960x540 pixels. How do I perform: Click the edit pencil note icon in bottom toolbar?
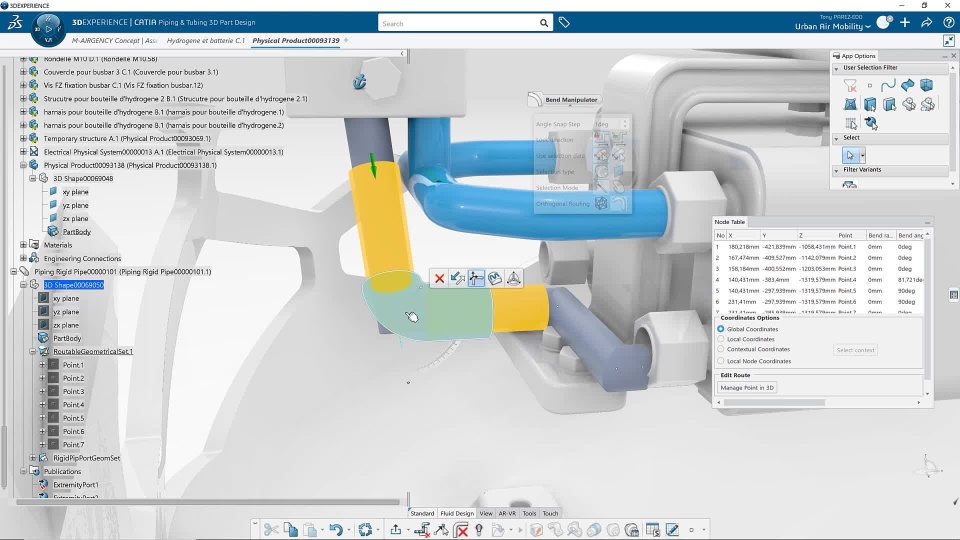coord(672,530)
